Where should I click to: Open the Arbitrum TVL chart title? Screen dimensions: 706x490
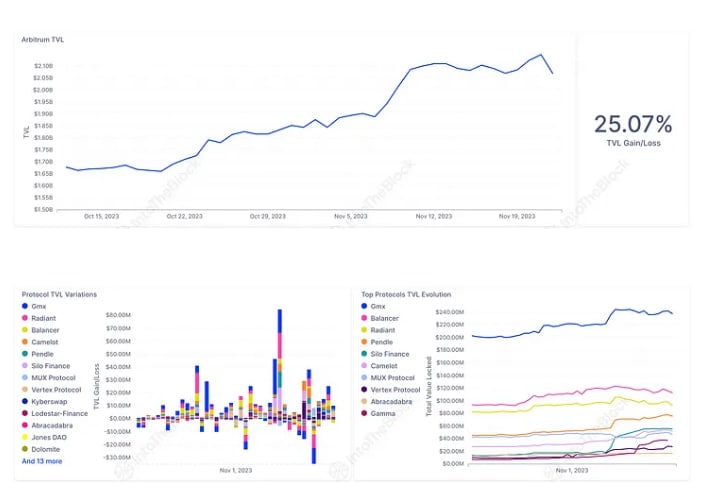tap(44, 38)
